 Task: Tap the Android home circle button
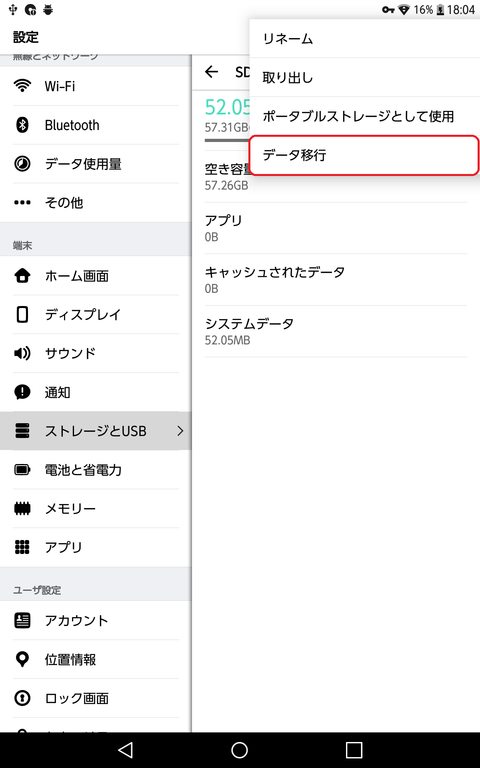point(240,750)
